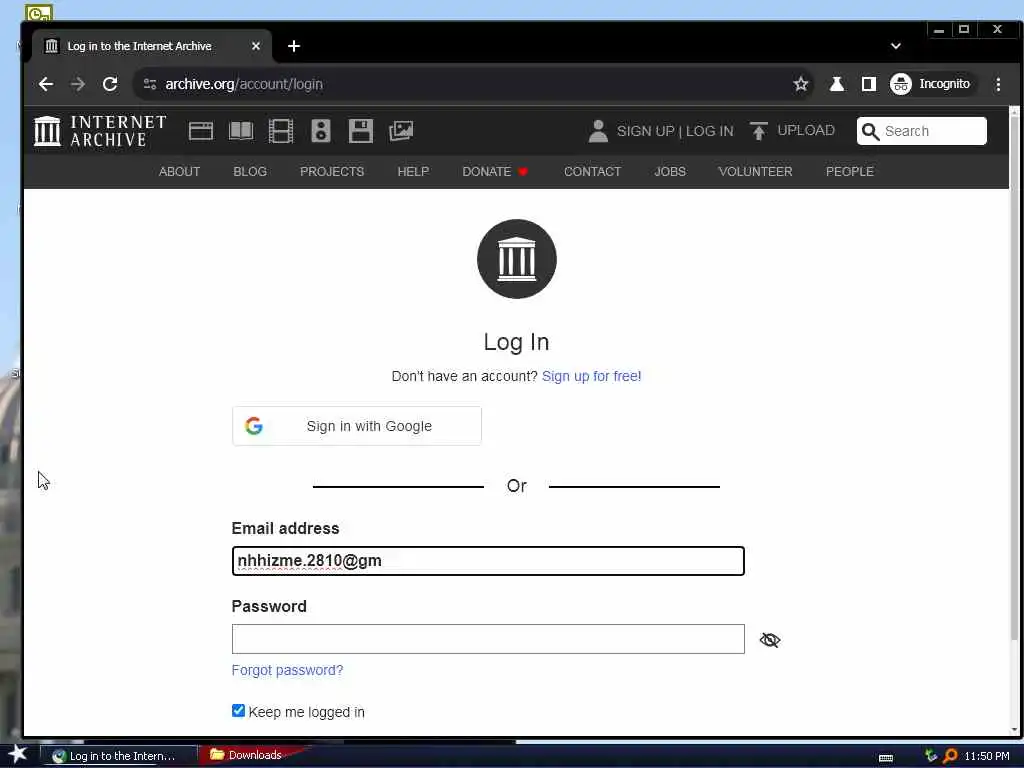Open the Chrome Labs flask icon
This screenshot has width=1024, height=768.
tap(837, 84)
